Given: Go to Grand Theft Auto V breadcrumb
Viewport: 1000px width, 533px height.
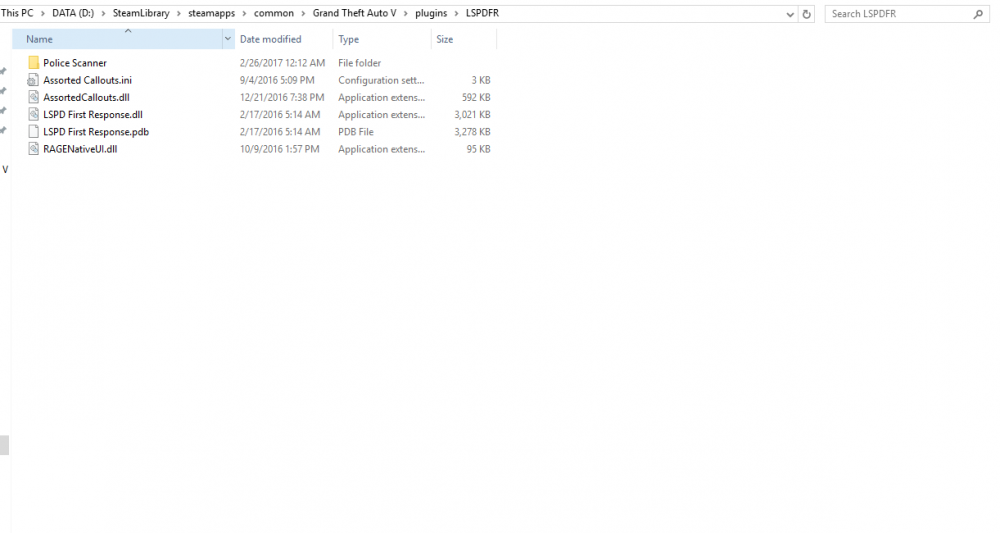Looking at the screenshot, I should coord(355,13).
